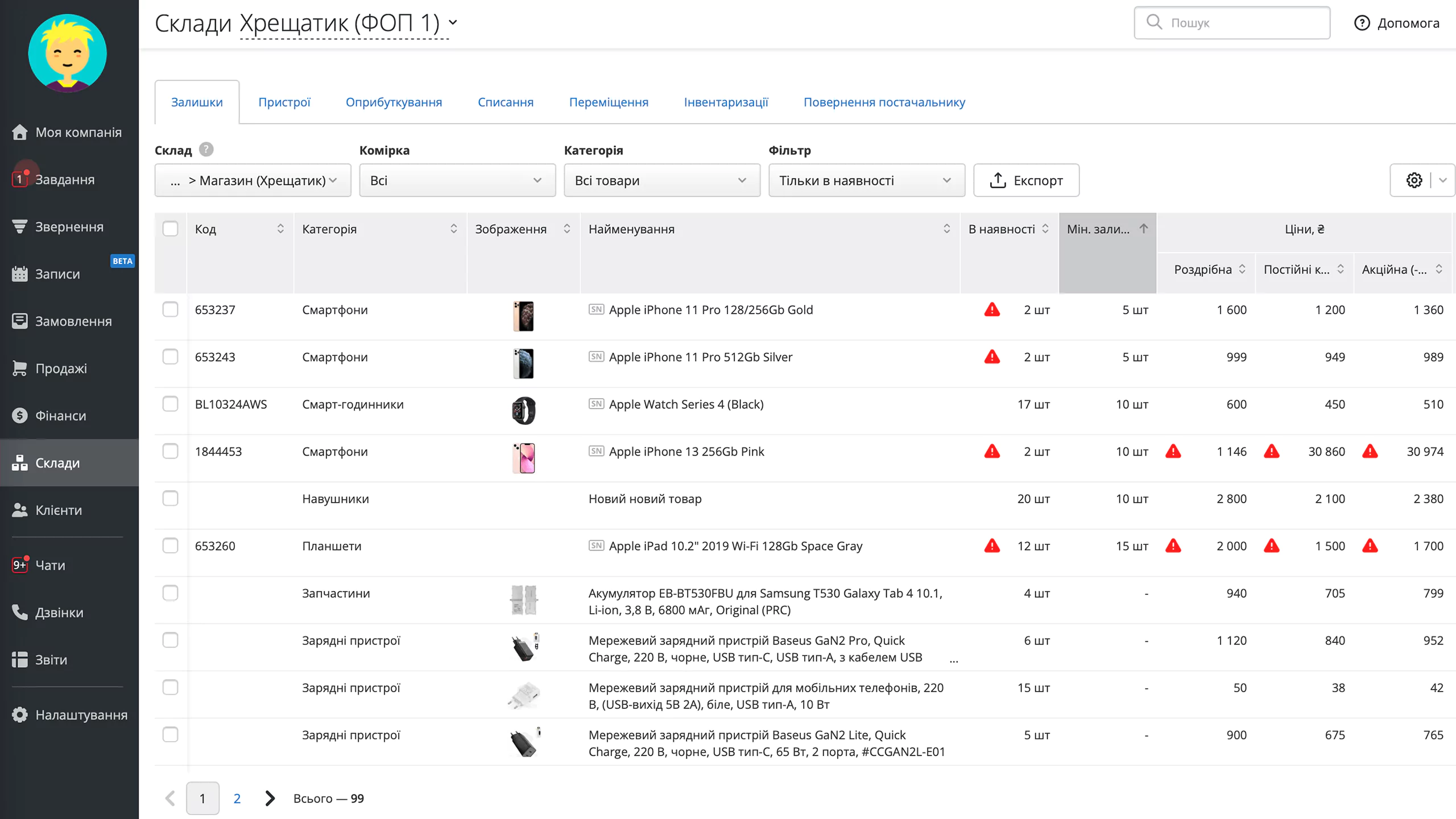Image resolution: width=1456 pixels, height=819 pixels.
Task: Switch to Переміщення tab
Action: (x=609, y=102)
